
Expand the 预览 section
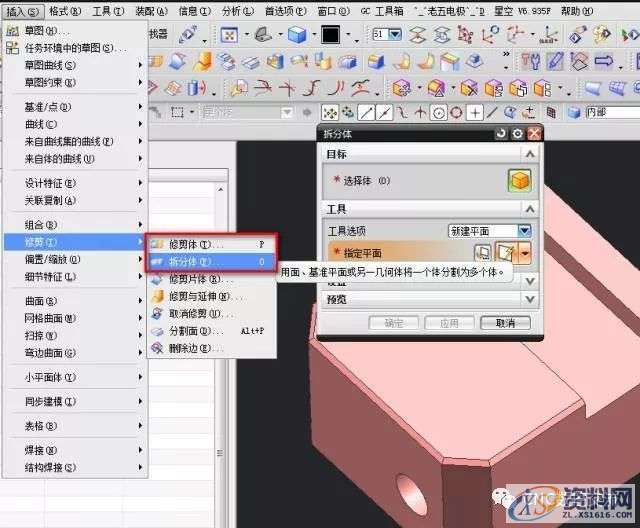530,299
